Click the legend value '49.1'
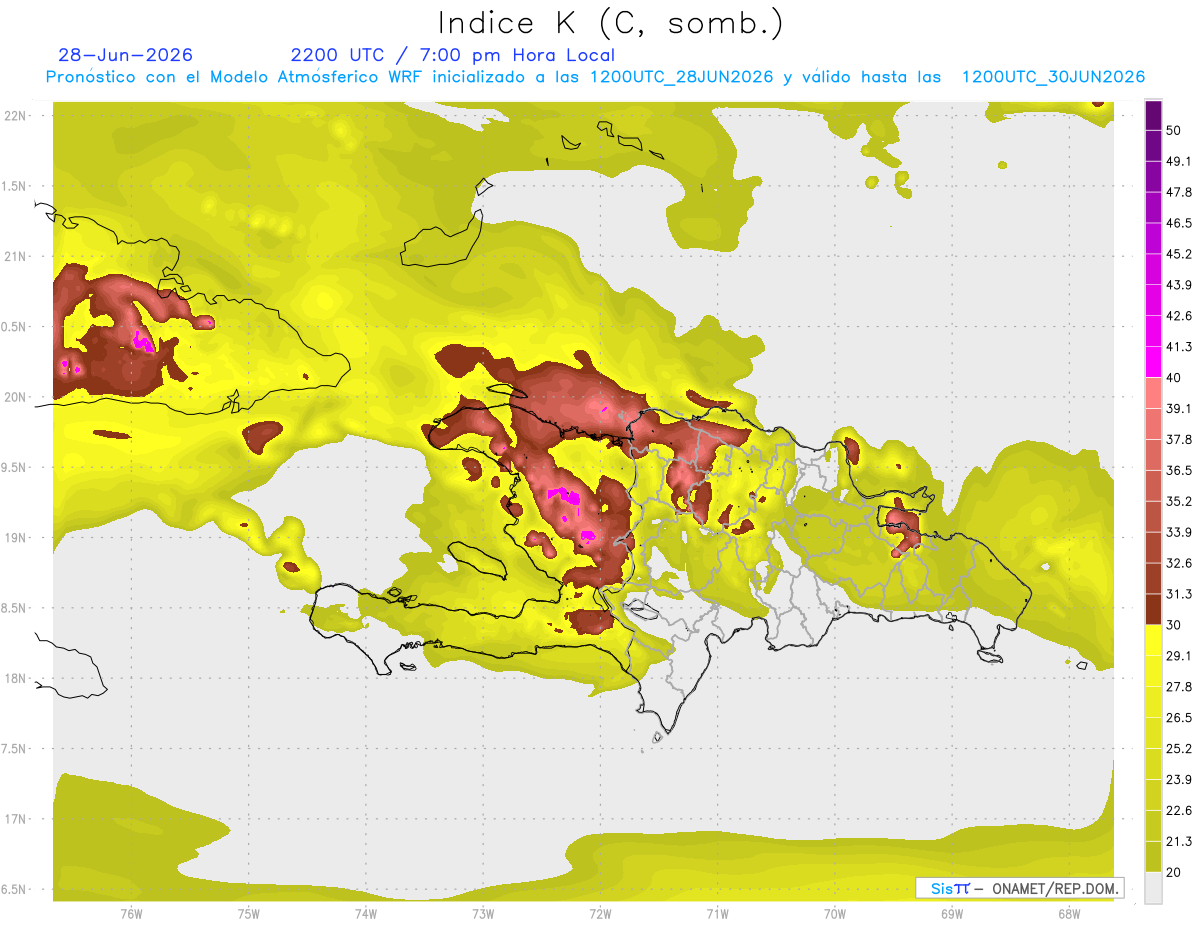This screenshot has width=1200, height=927. [x=1179, y=161]
